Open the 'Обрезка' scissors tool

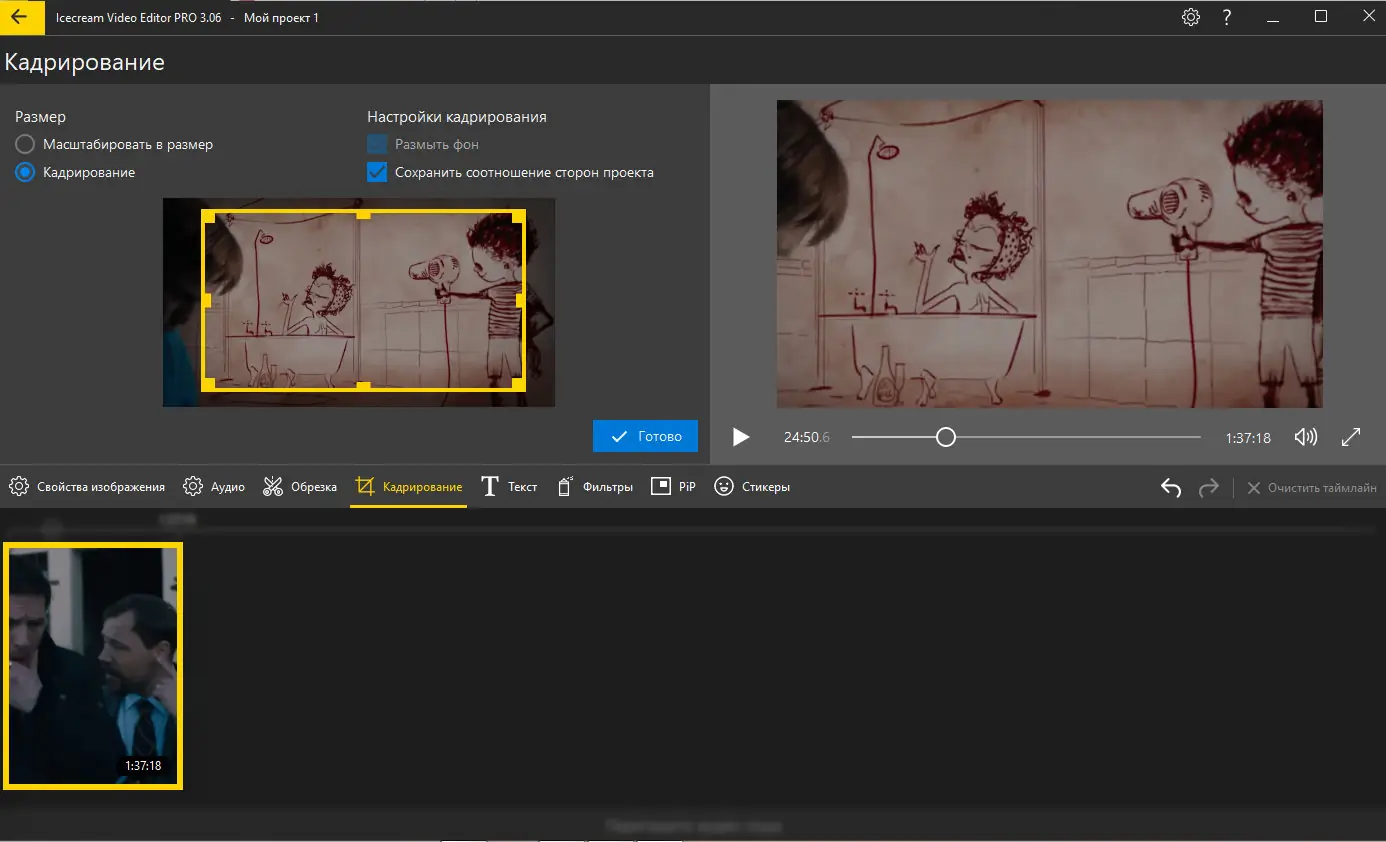300,487
